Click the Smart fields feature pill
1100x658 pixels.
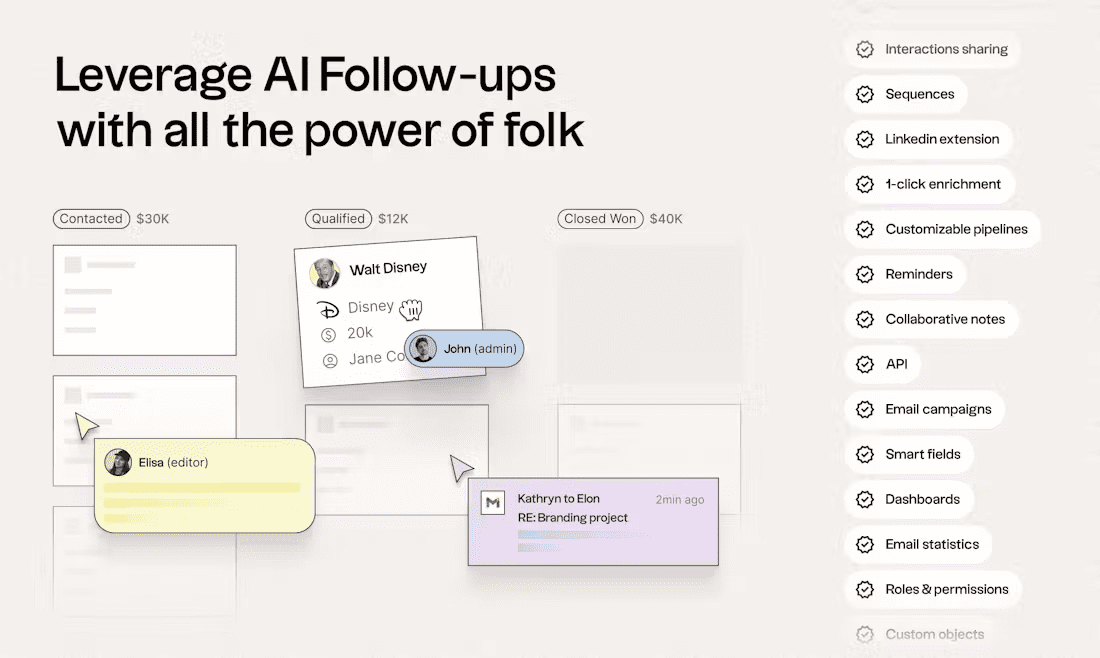[909, 454]
